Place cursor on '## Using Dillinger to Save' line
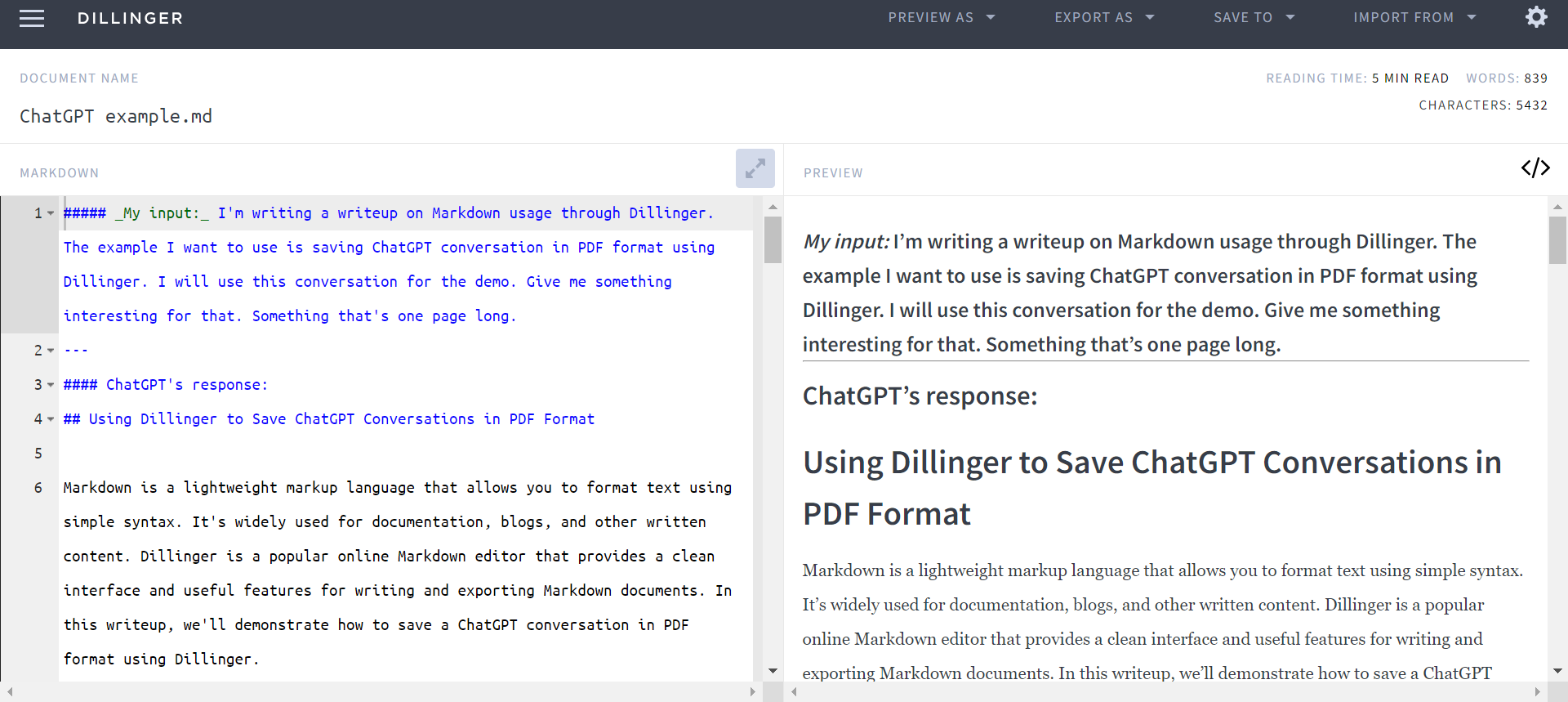This screenshot has height=702, width=1568. coord(329,419)
